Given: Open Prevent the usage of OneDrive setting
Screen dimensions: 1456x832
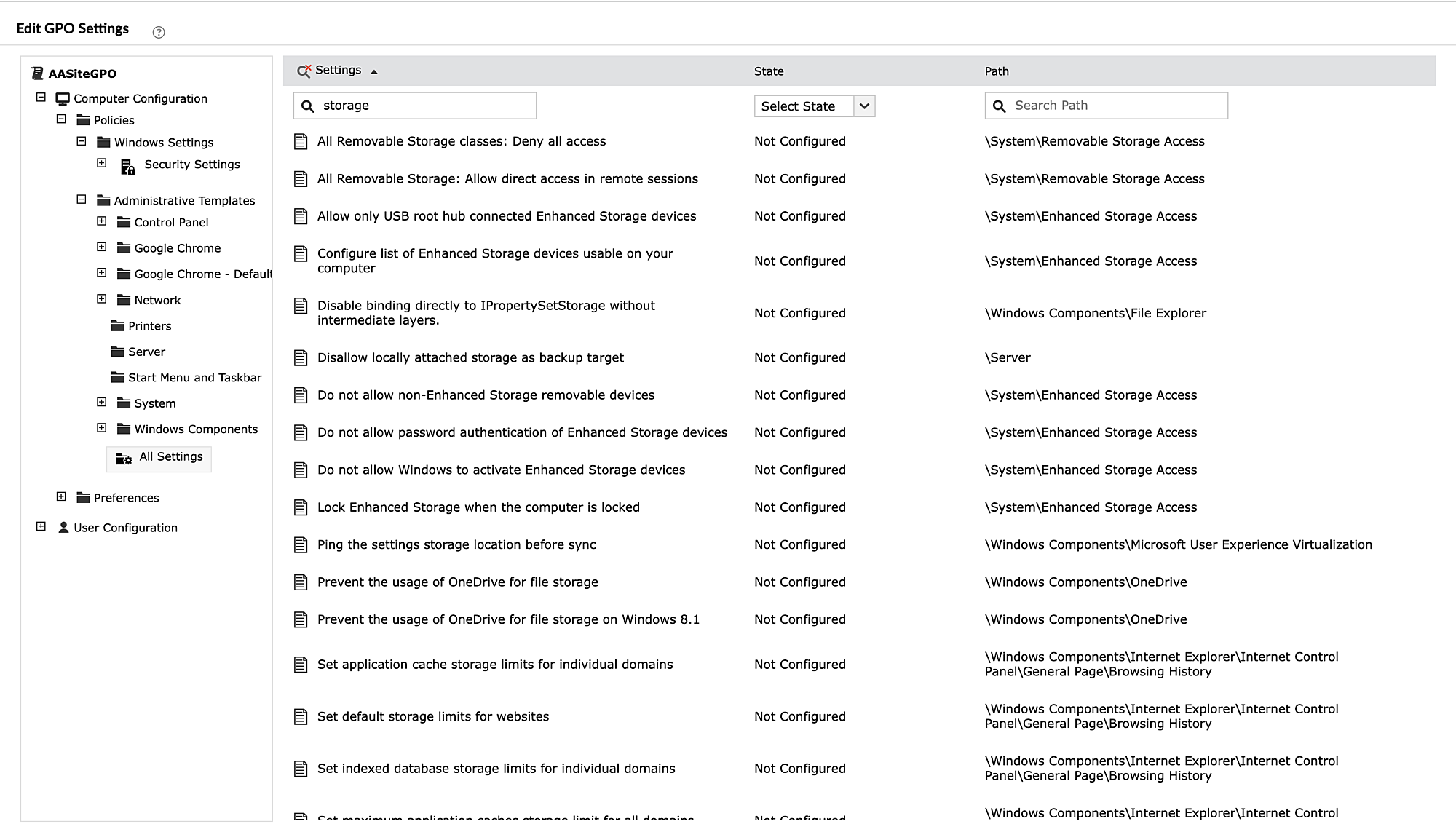Looking at the screenshot, I should point(457,582).
